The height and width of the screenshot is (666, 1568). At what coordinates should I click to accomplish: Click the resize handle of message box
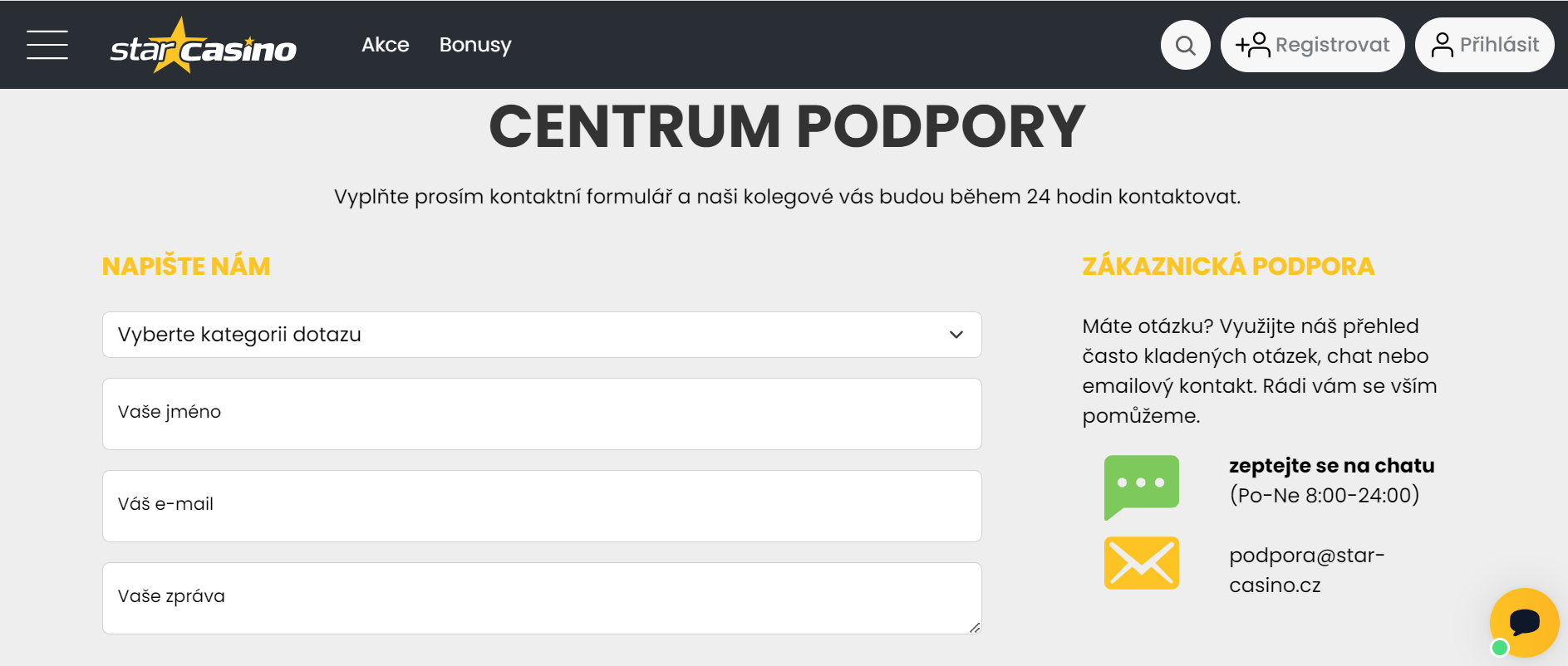(x=975, y=628)
